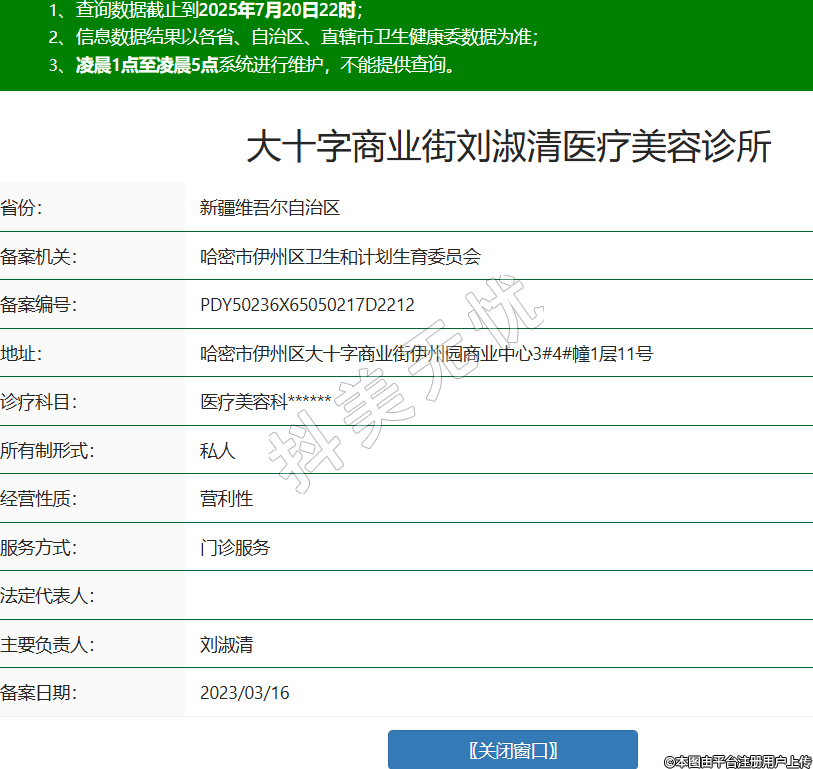813x769 pixels.
Task: Click the 地址 row label
Action: click(x=22, y=353)
